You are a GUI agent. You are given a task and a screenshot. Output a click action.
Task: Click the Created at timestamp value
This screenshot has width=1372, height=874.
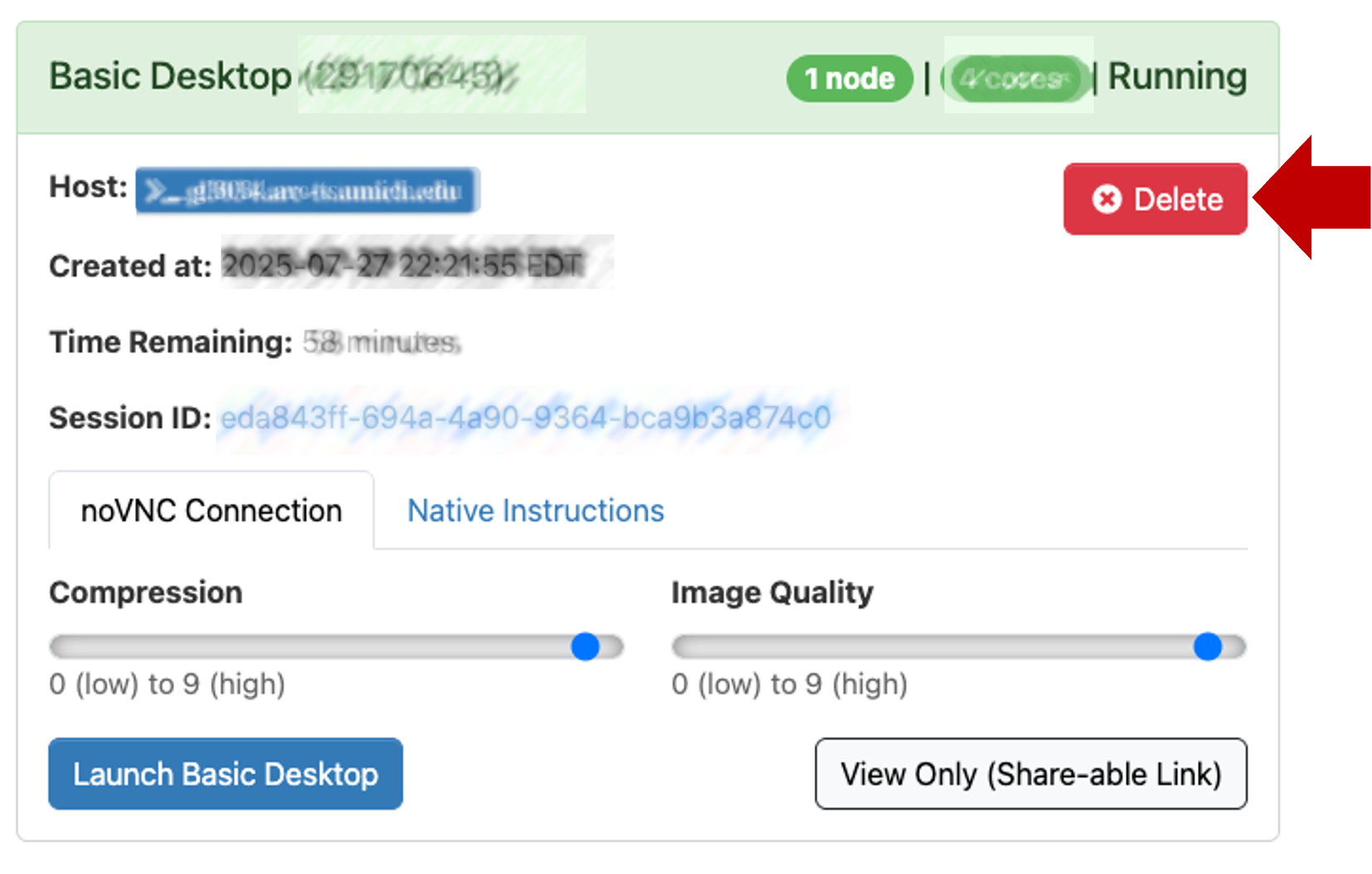pos(404,265)
